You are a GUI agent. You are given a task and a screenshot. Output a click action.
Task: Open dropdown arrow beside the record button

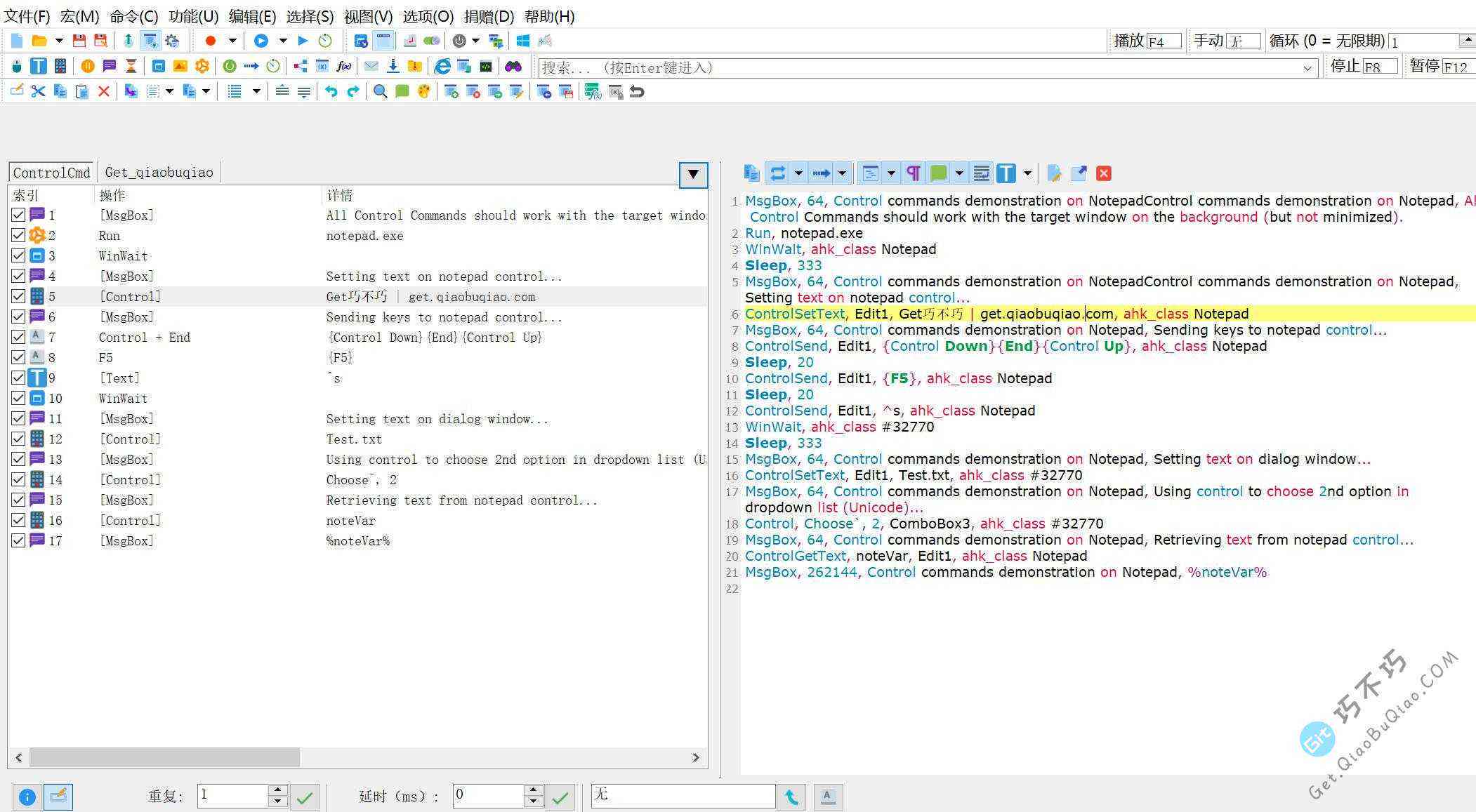232,41
